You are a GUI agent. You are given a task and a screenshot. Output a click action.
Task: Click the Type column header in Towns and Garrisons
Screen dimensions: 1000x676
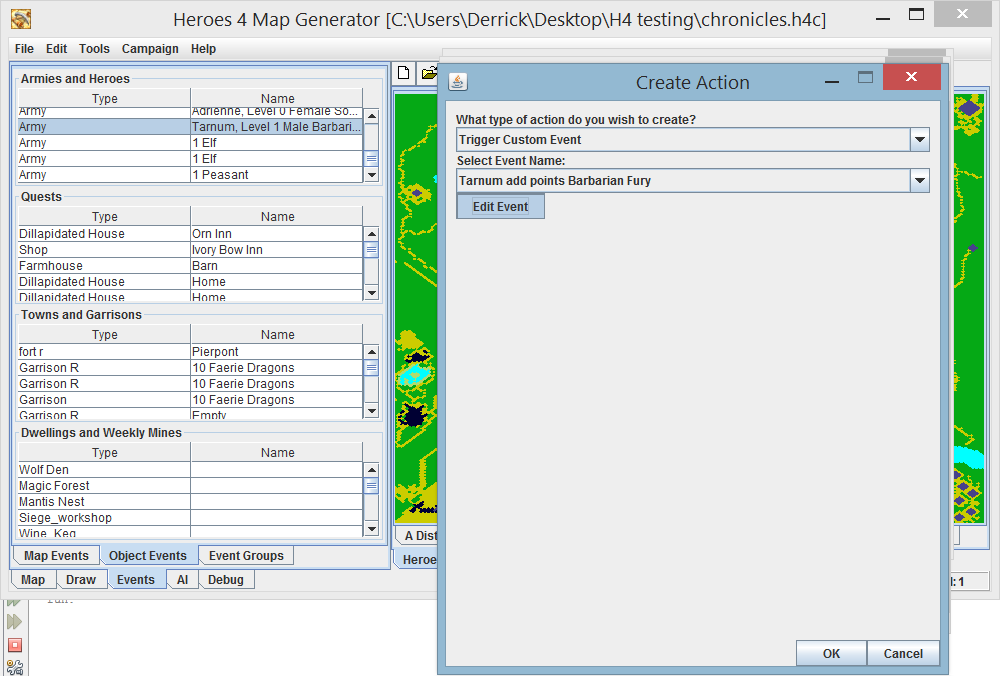point(105,334)
